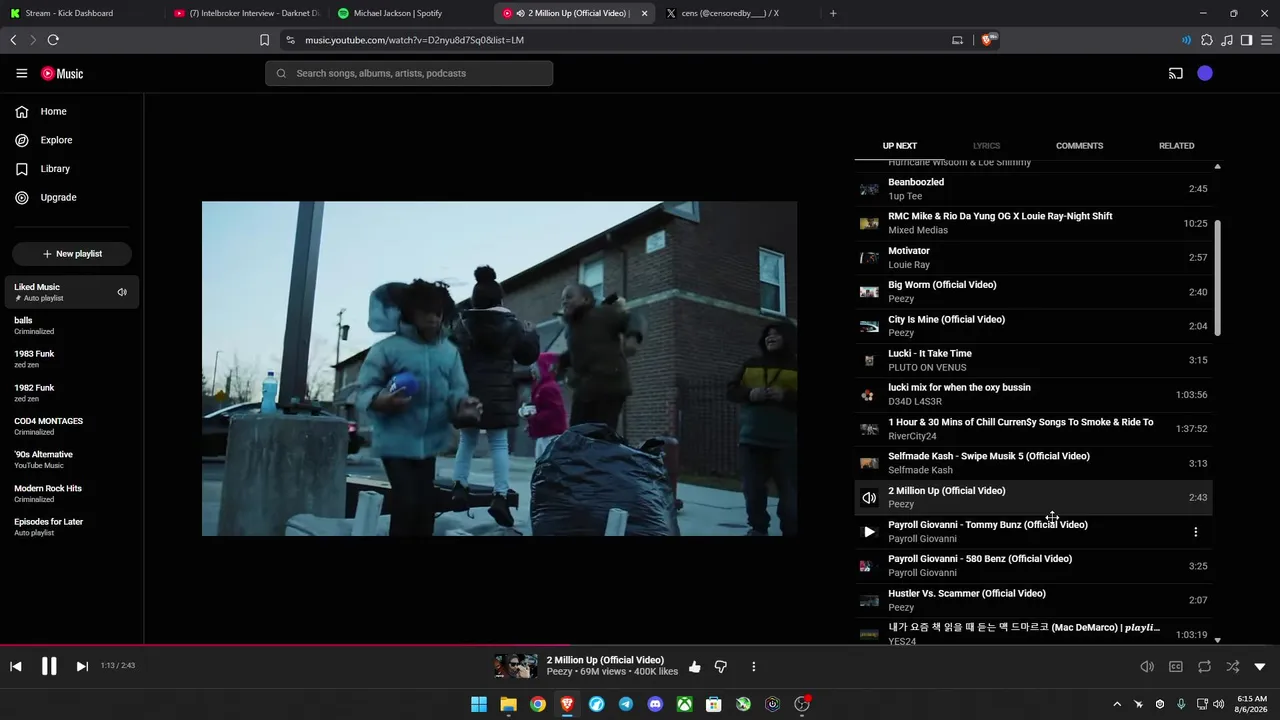Reload the page

pos(53,40)
